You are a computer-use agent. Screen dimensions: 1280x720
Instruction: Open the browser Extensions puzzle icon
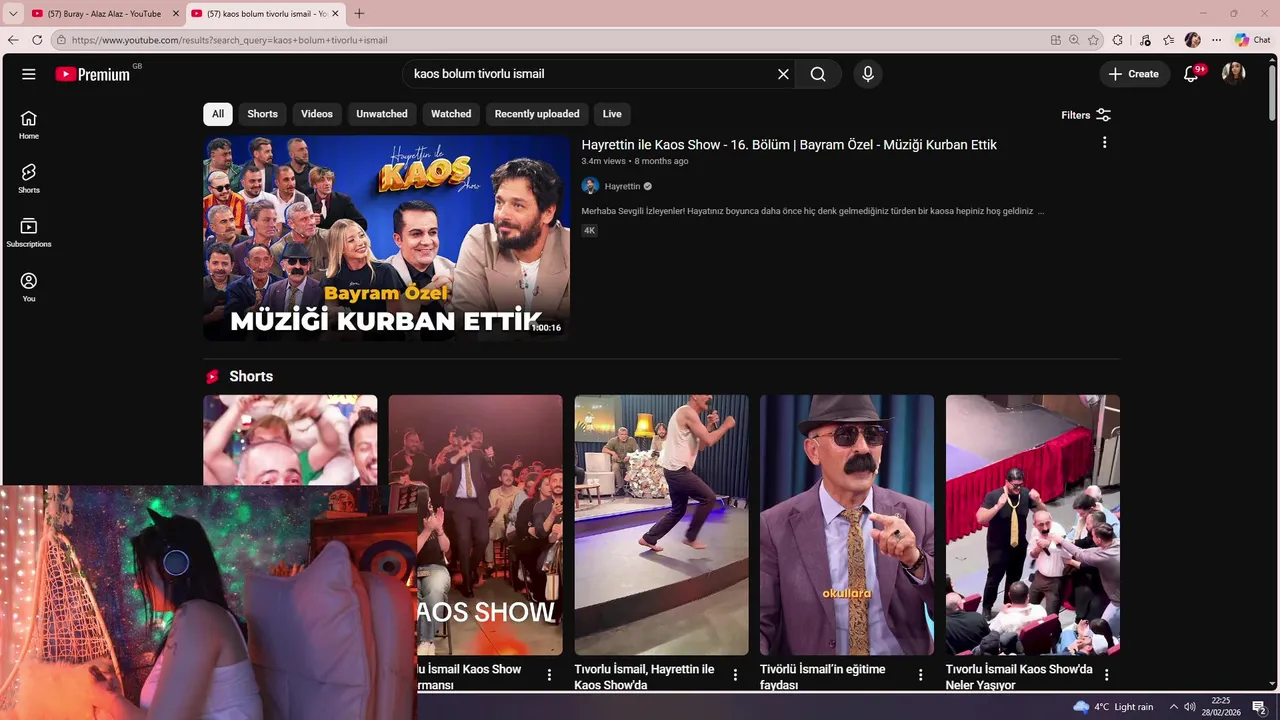coord(1118,40)
